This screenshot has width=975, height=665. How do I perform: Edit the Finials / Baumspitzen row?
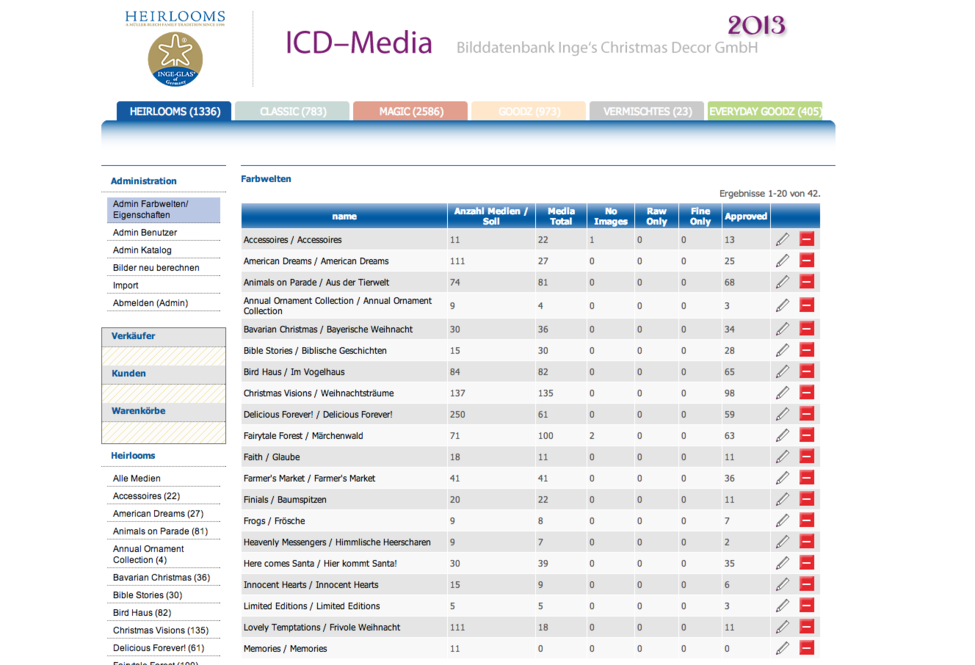(782, 499)
